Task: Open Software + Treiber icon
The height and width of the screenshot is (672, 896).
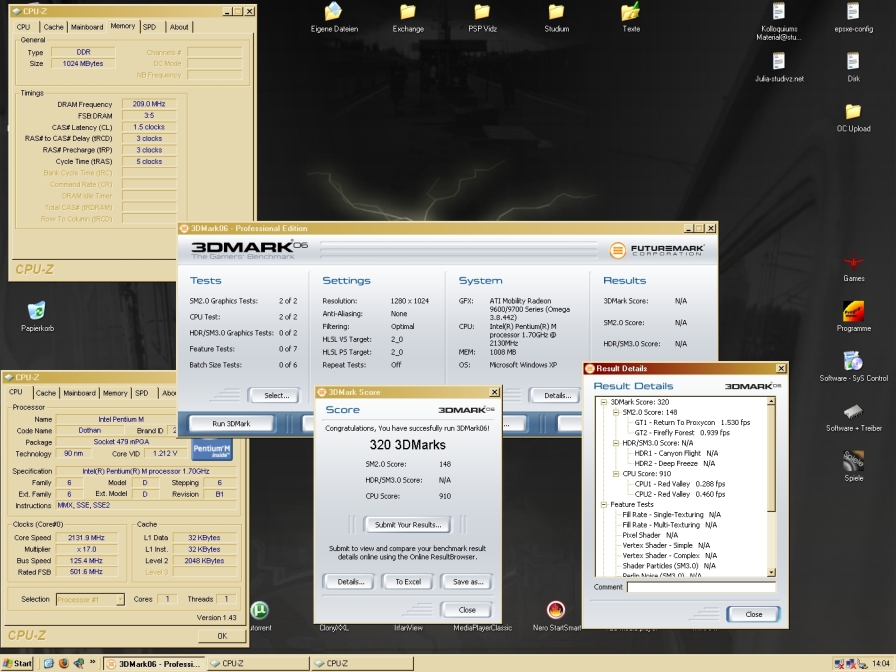Action: (x=853, y=417)
